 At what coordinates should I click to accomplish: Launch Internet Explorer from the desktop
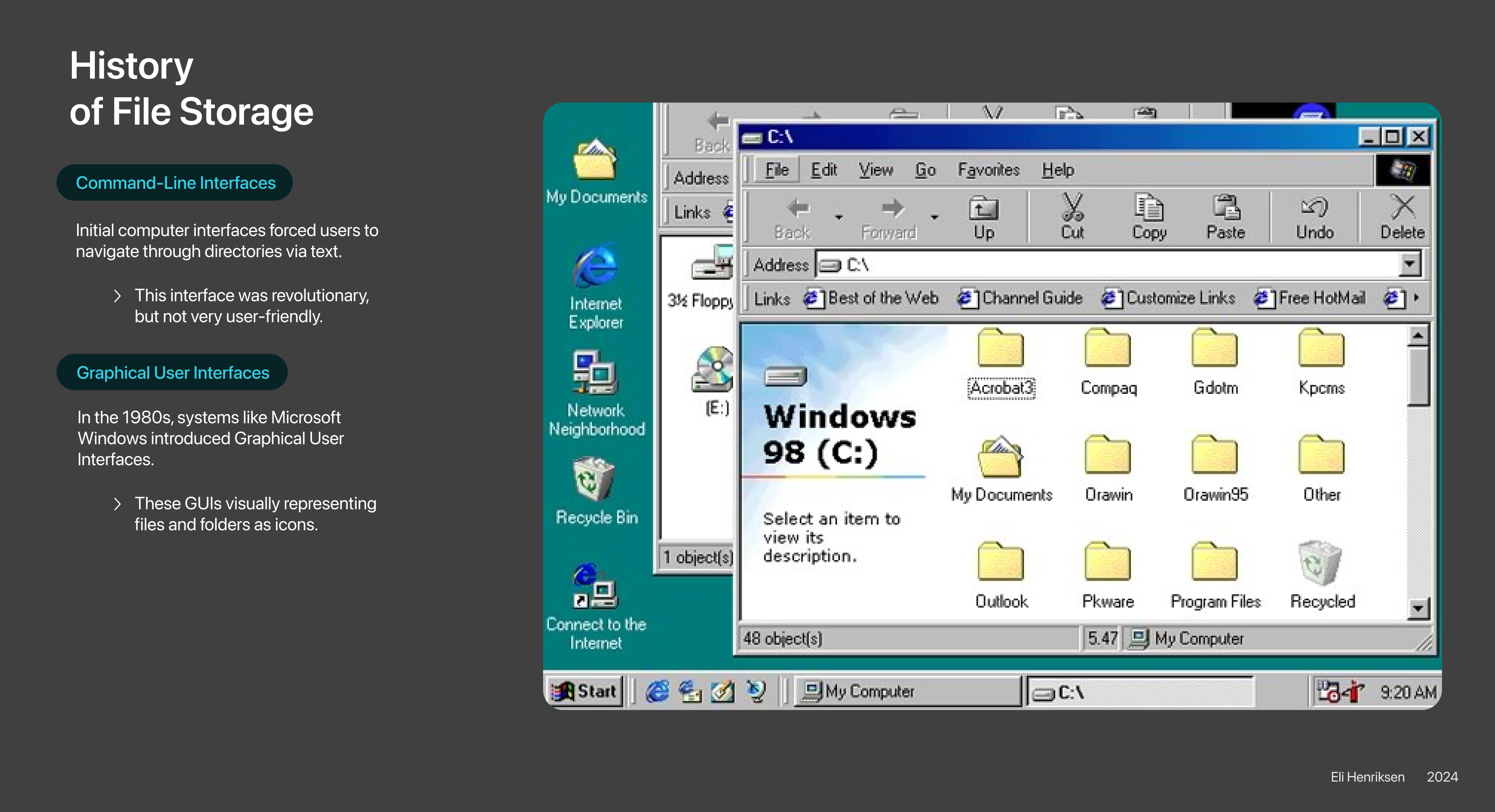pyautogui.click(x=596, y=287)
